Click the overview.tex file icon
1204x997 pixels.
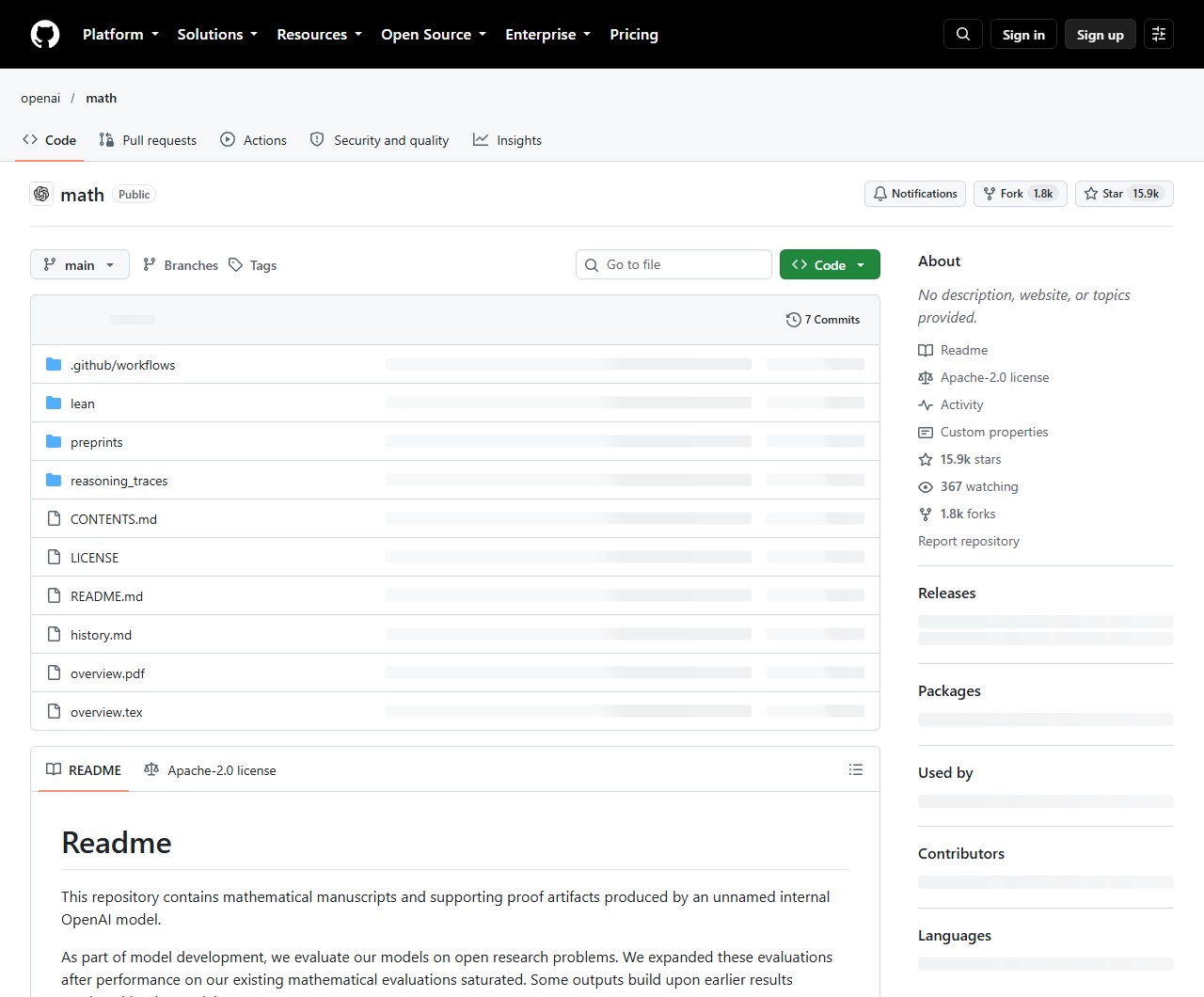(x=54, y=712)
